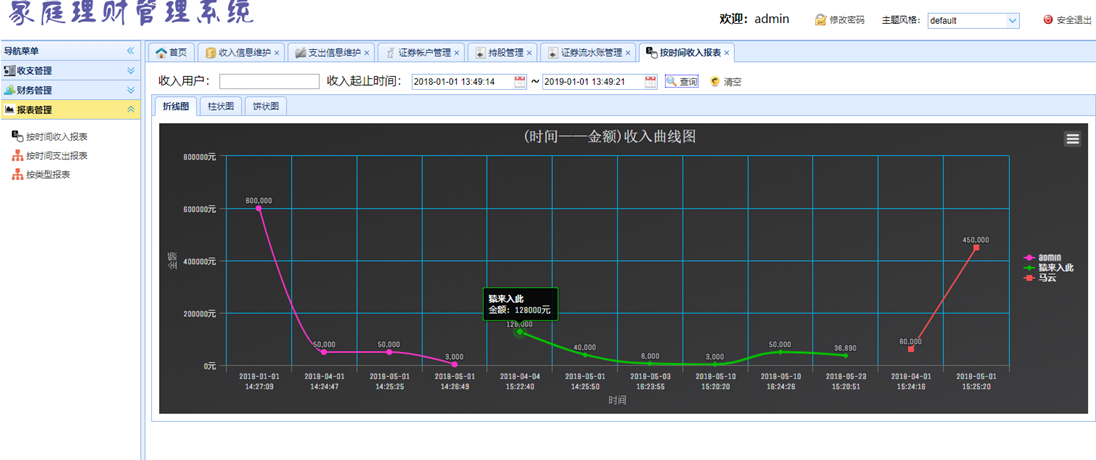
Task: Click the 财务管理 section icon
Action: tap(10, 90)
